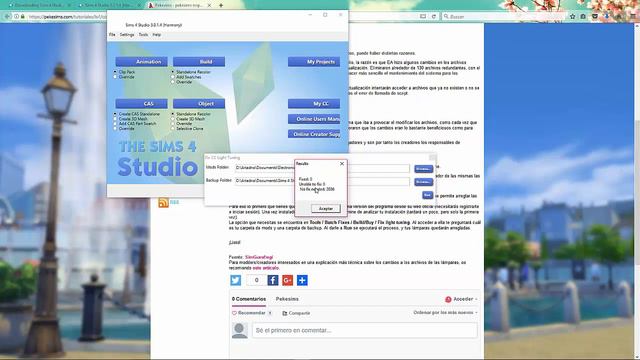Share the article via the Twitter icon
The width and height of the screenshot is (640, 360).
click(x=236, y=280)
